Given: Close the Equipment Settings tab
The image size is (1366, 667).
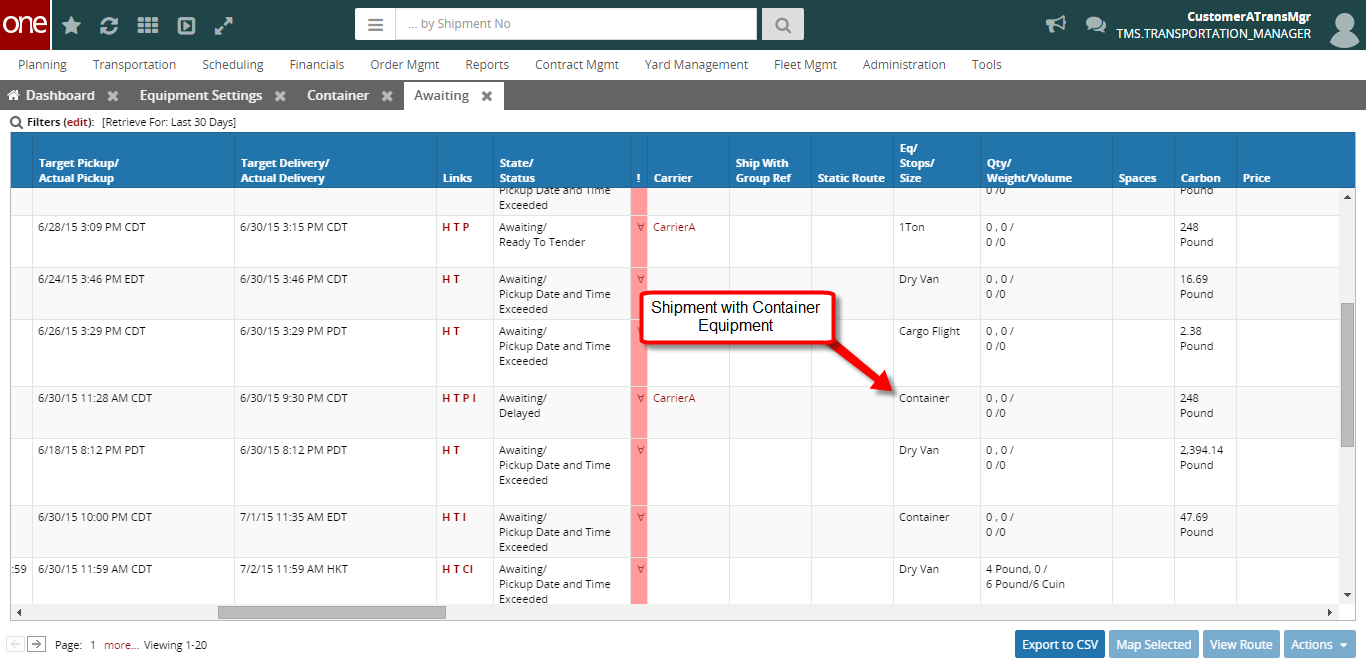Looking at the screenshot, I should (281, 96).
